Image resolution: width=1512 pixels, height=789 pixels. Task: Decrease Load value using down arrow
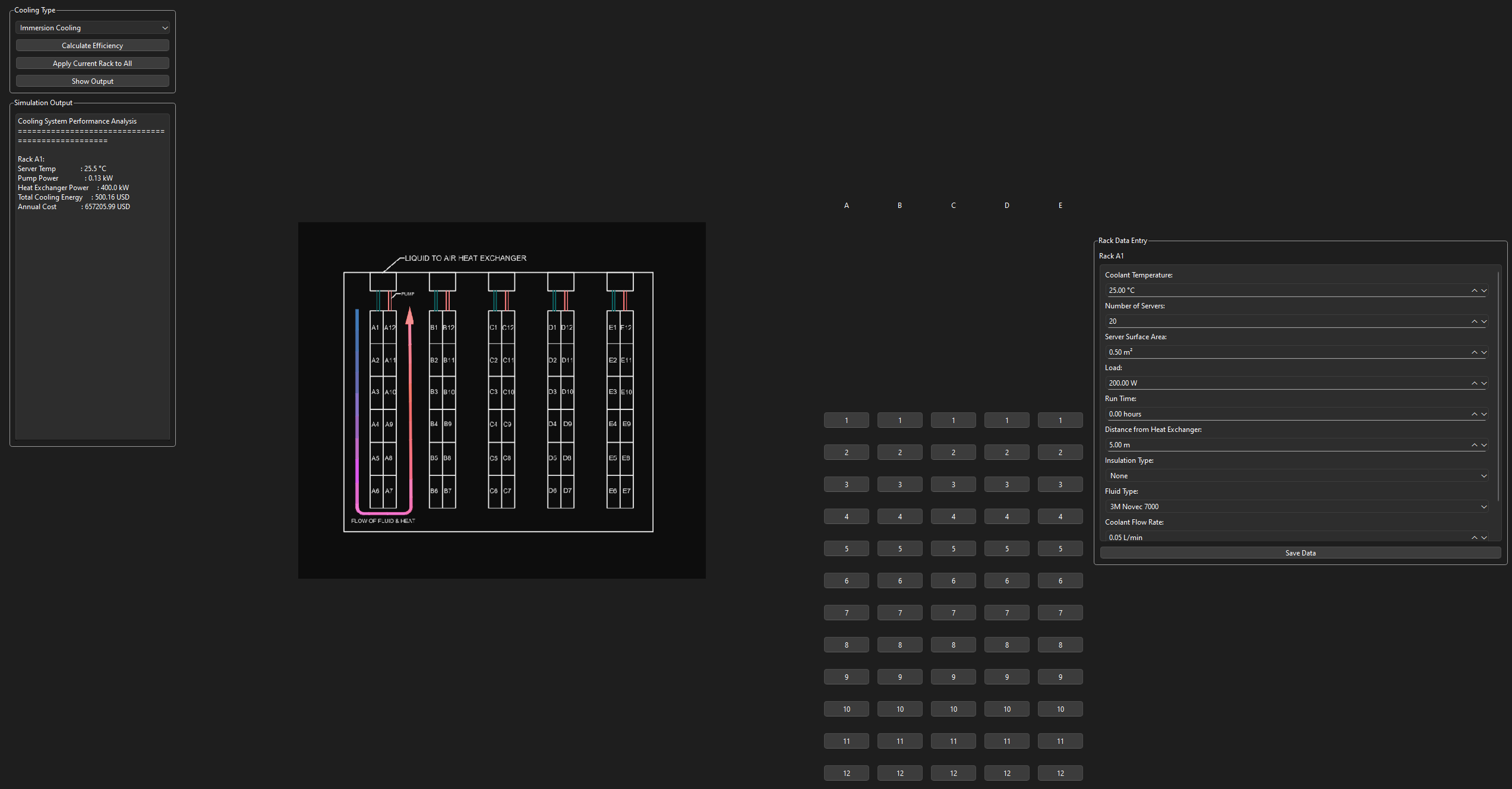click(1484, 383)
